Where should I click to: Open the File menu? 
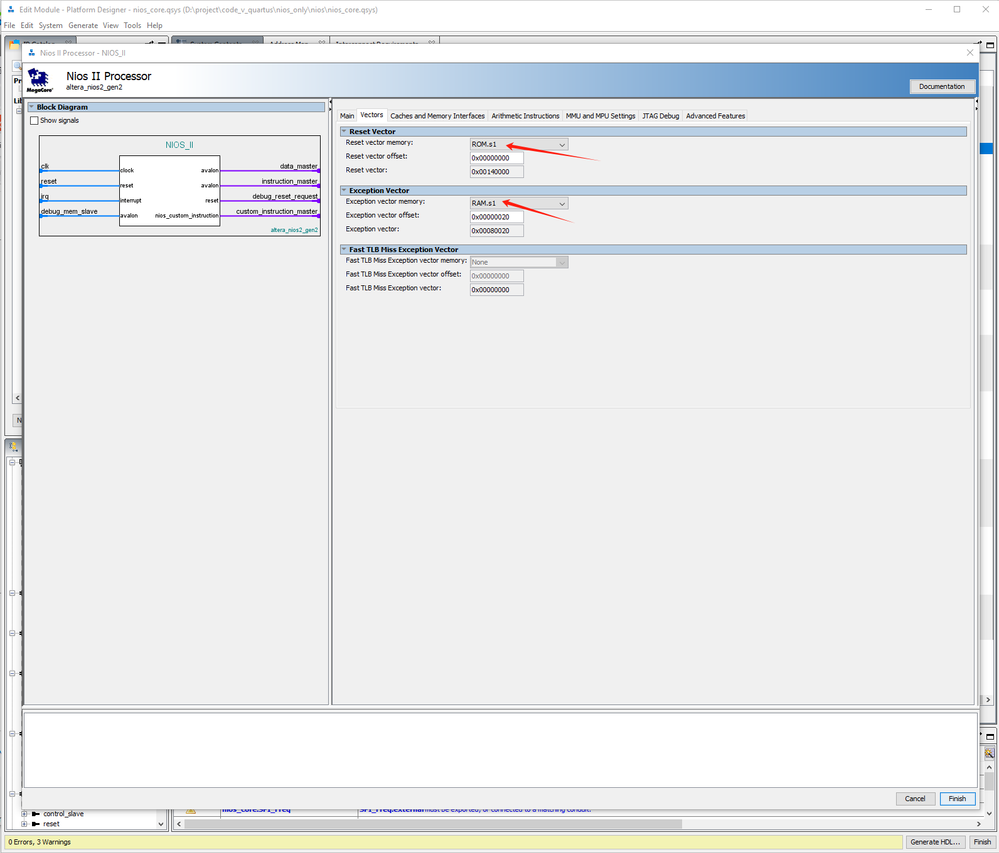click(10, 25)
